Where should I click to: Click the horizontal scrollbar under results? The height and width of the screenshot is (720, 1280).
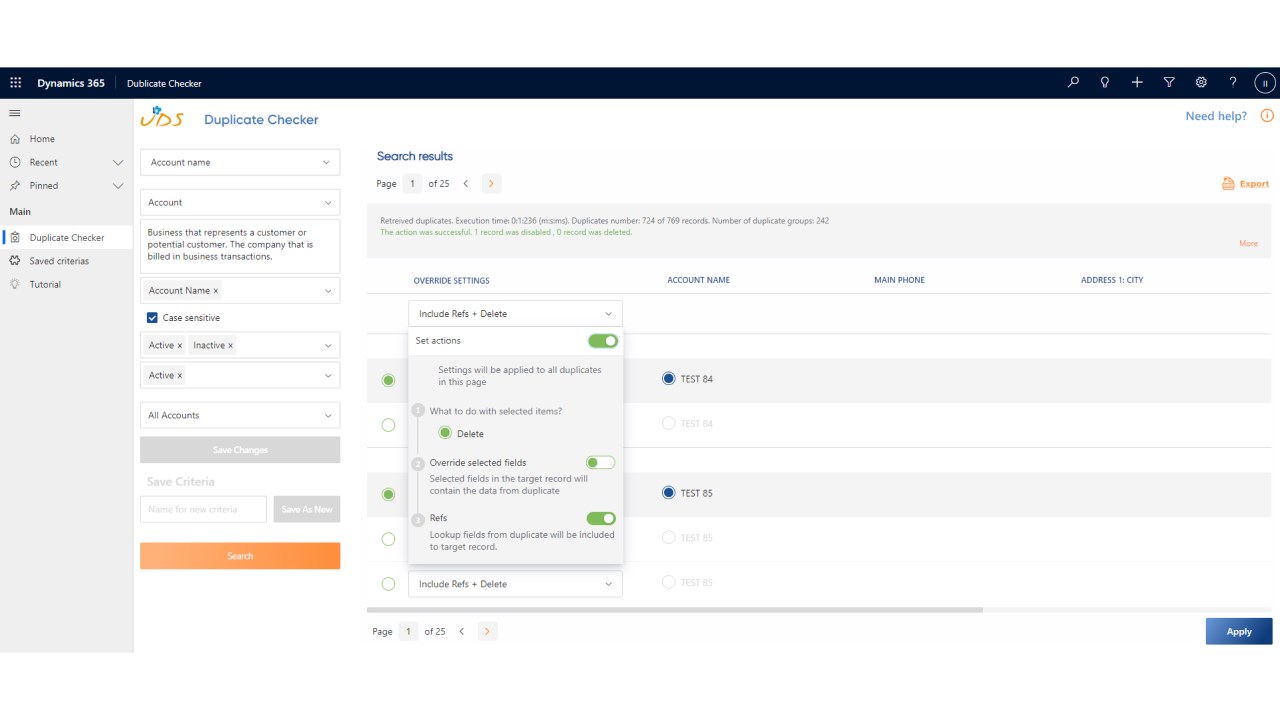675,609
